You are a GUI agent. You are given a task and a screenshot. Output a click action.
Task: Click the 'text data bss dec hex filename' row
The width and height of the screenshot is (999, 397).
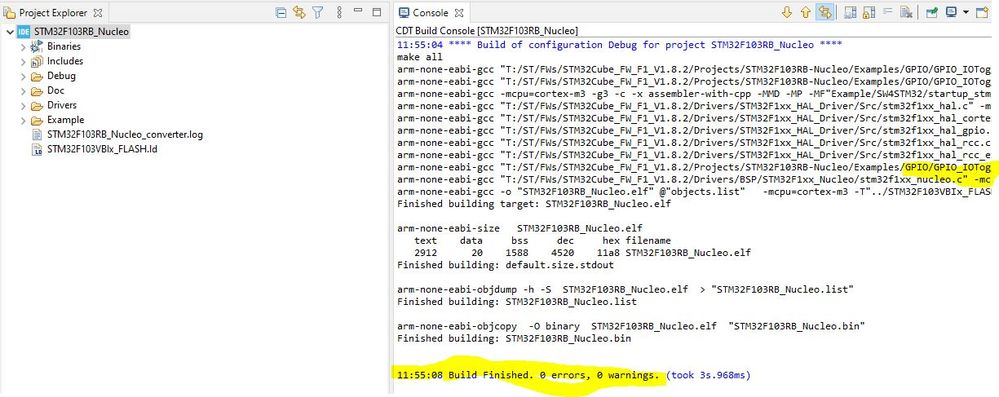[x=542, y=241]
